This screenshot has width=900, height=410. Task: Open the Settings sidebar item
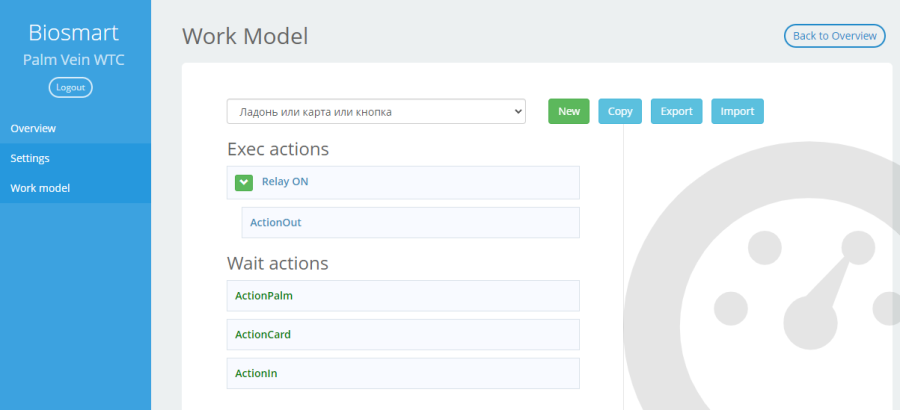tap(75, 158)
